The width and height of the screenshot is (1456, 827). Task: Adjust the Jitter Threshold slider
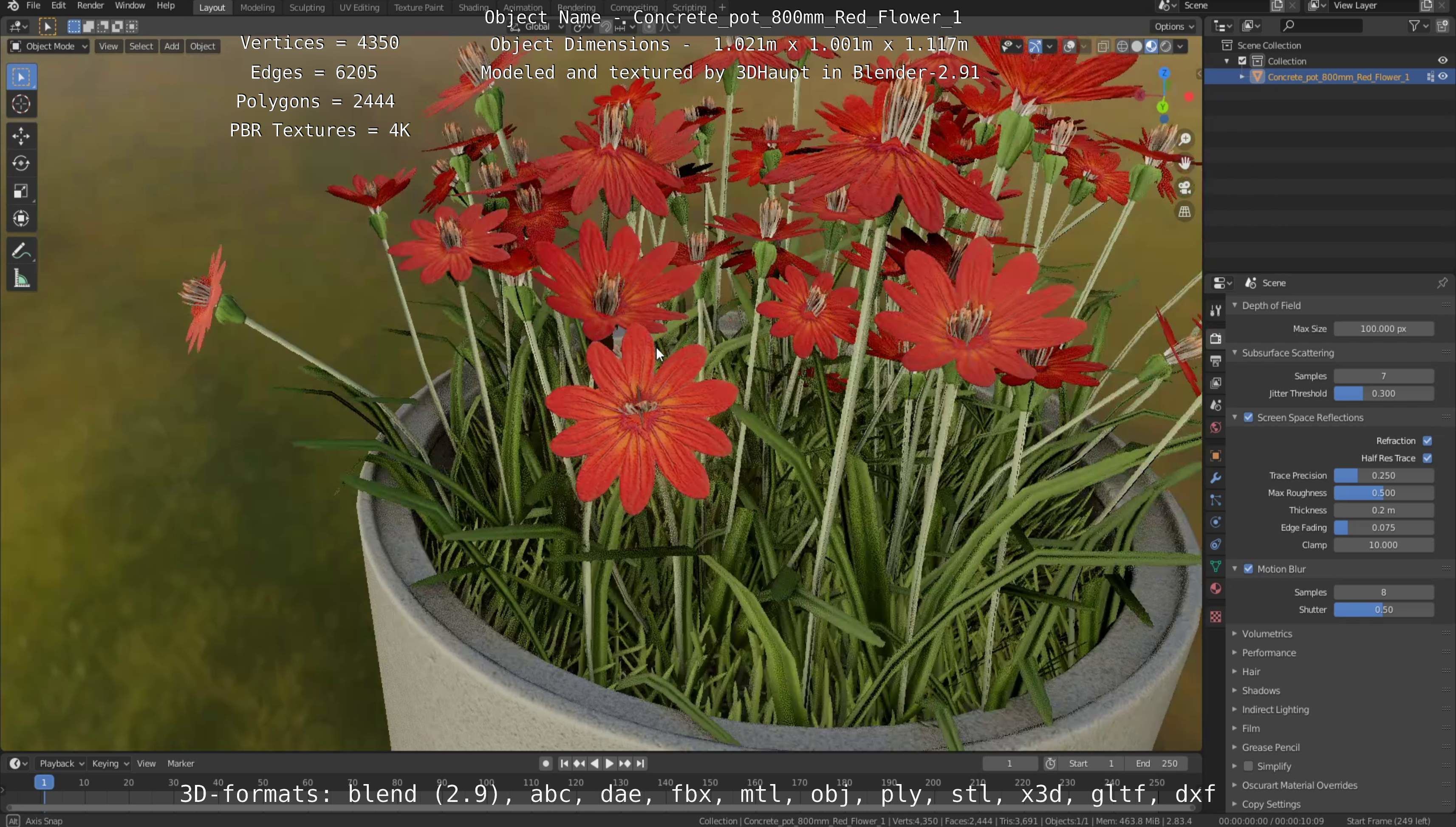[x=1383, y=394]
